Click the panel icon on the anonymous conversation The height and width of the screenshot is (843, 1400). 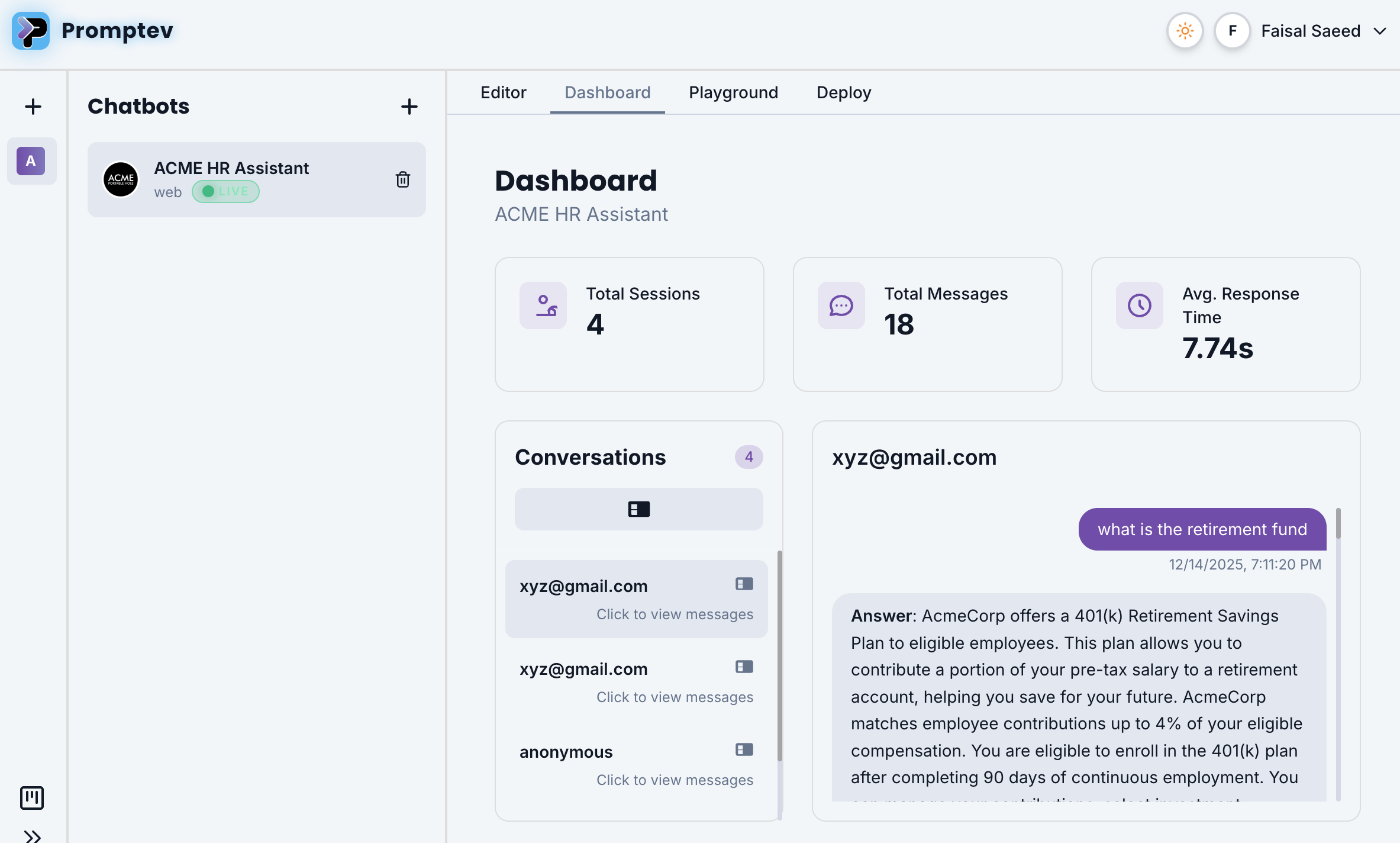[744, 749]
